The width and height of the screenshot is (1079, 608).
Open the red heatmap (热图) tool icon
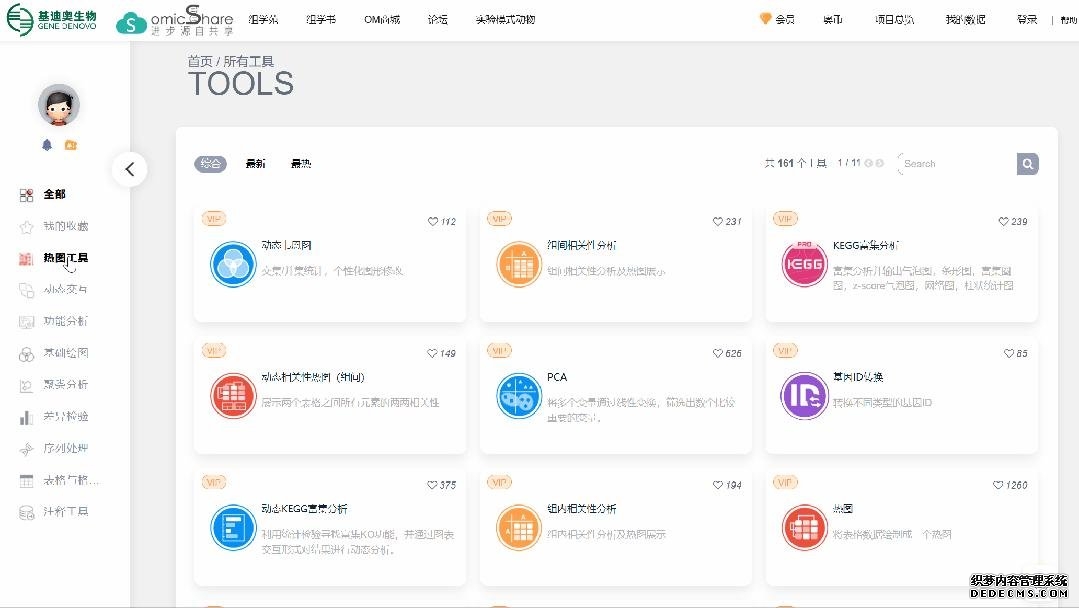[804, 527]
